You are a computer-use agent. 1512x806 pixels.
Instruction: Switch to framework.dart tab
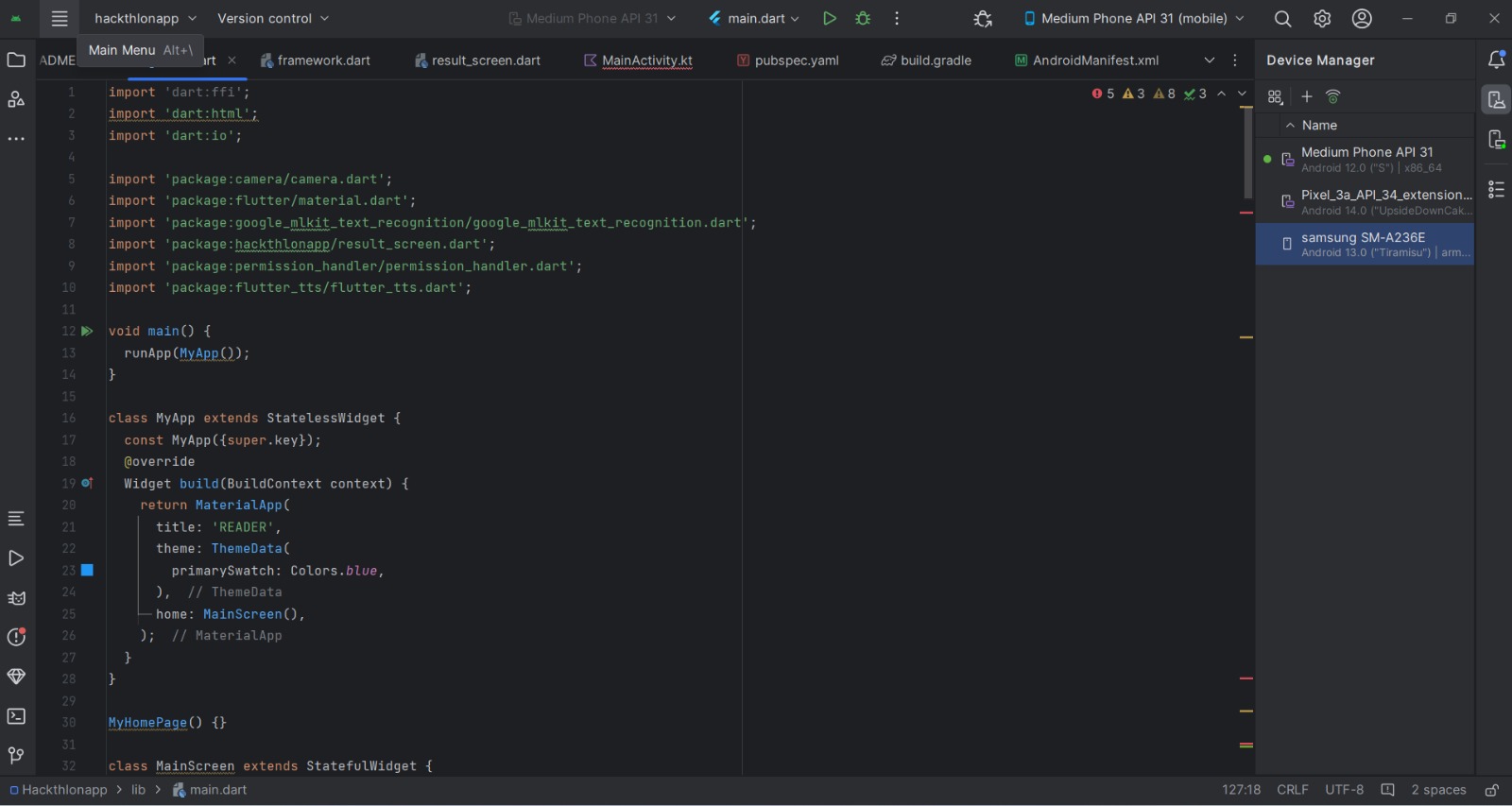[316, 60]
